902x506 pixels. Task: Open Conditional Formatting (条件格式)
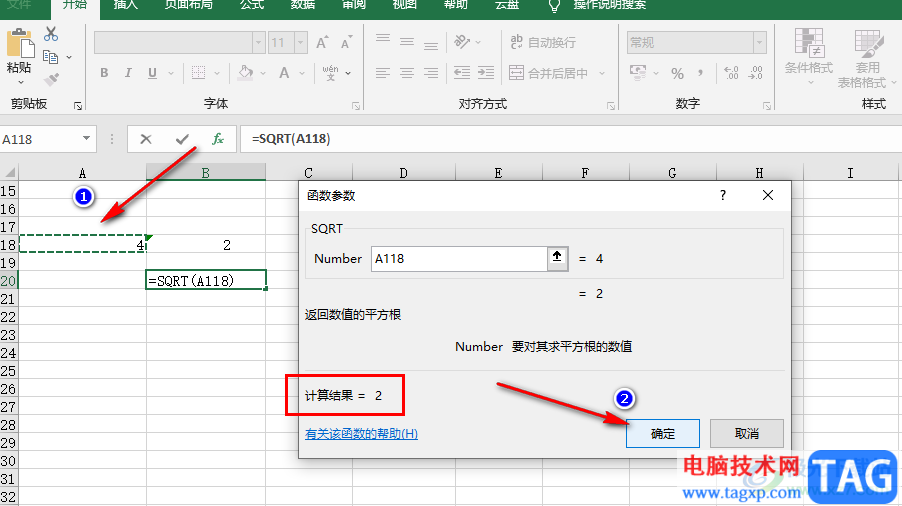809,55
